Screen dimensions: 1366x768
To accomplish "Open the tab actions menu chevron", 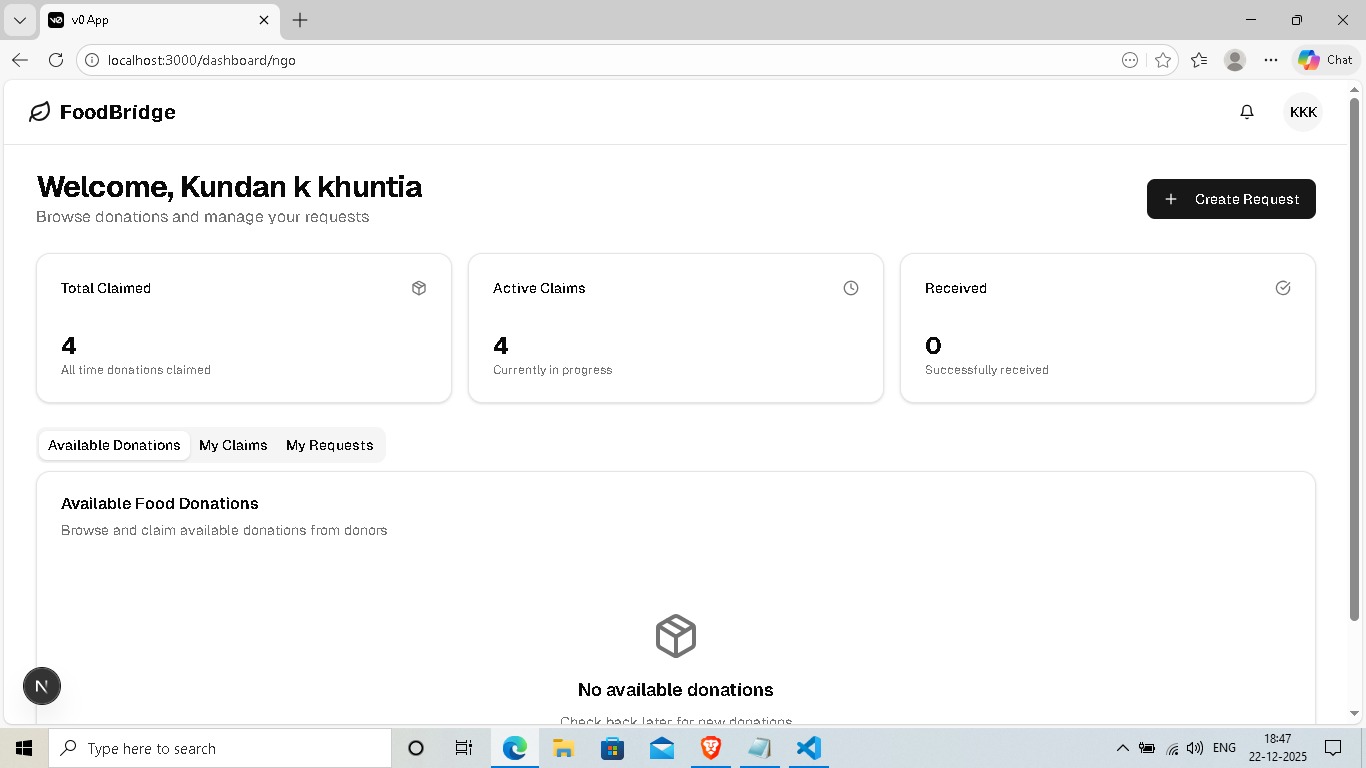I will [19, 20].
